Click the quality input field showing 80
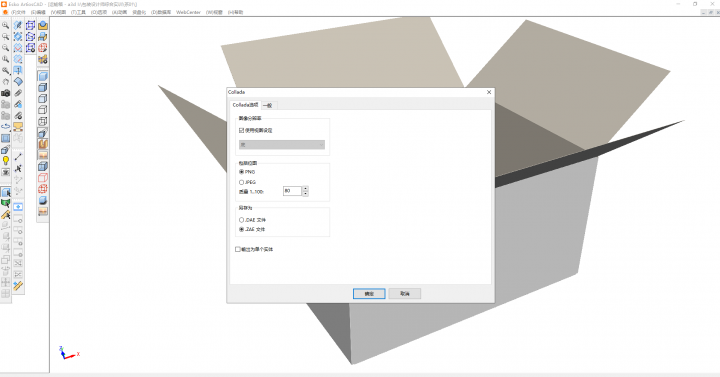This screenshot has height=377, width=720. 292,191
